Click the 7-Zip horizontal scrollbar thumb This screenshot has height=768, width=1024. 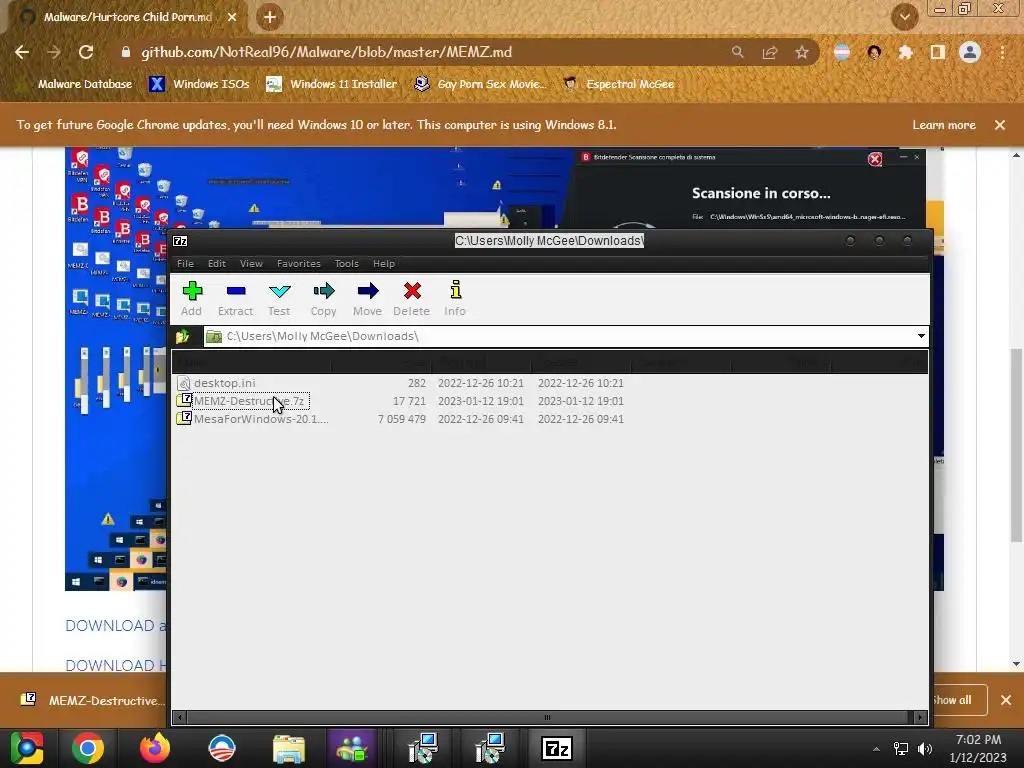[547, 717]
